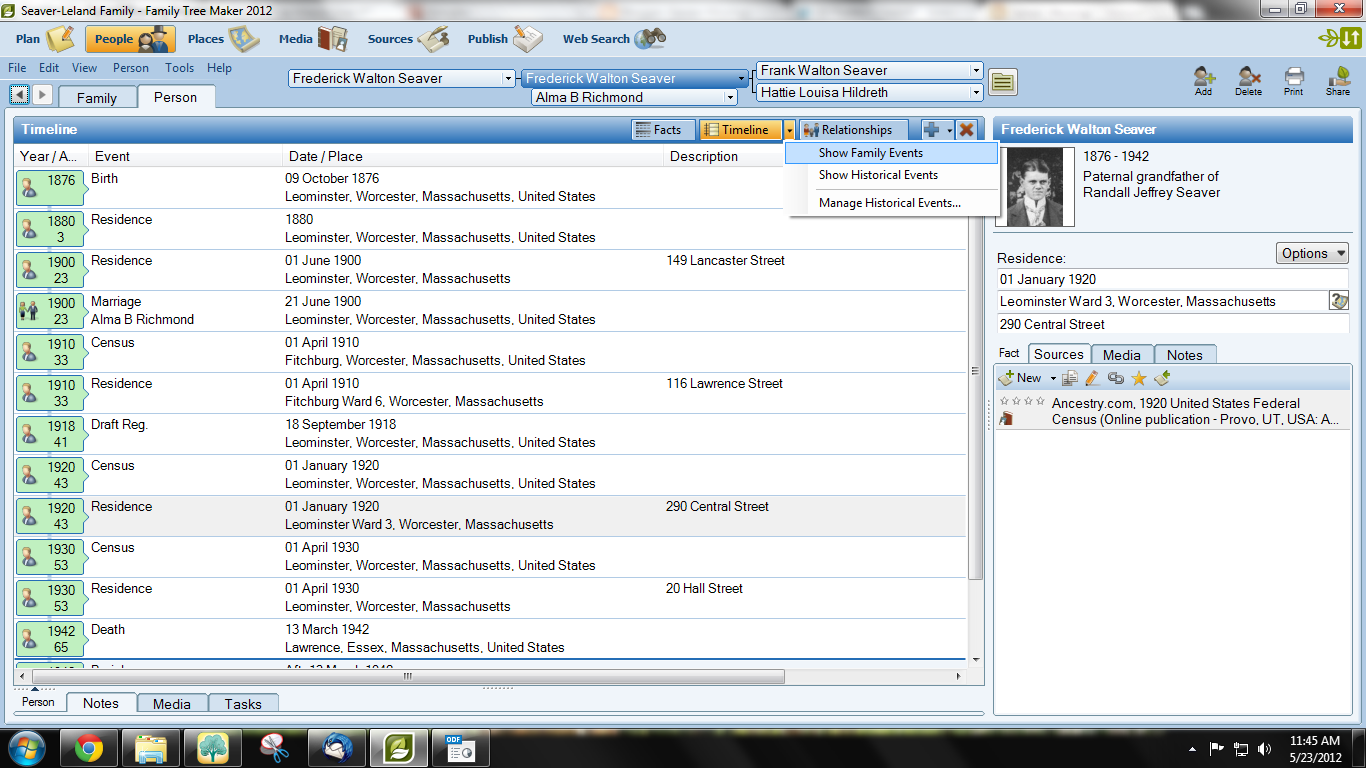The height and width of the screenshot is (768, 1366).
Task: Click the 1900 Marriage couple timeline marker
Action: click(x=50, y=311)
